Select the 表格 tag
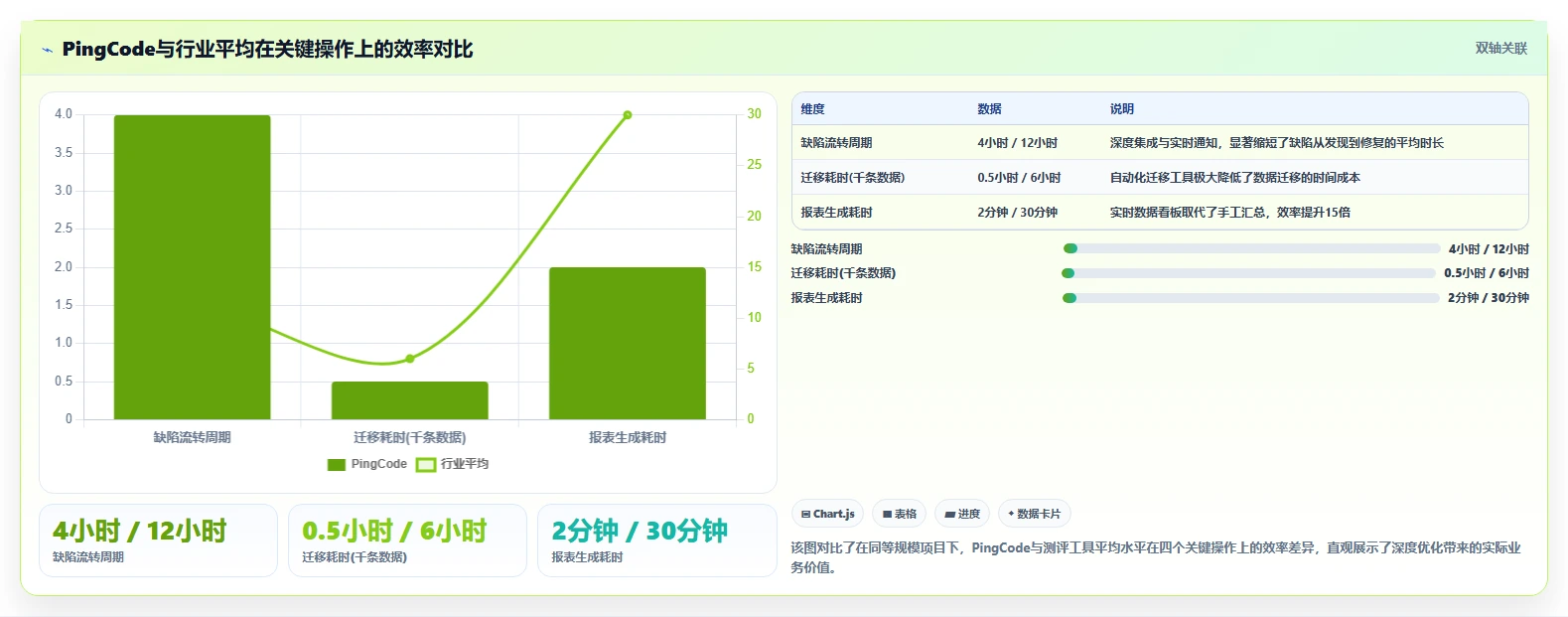This screenshot has height=617, width=1568. (899, 514)
